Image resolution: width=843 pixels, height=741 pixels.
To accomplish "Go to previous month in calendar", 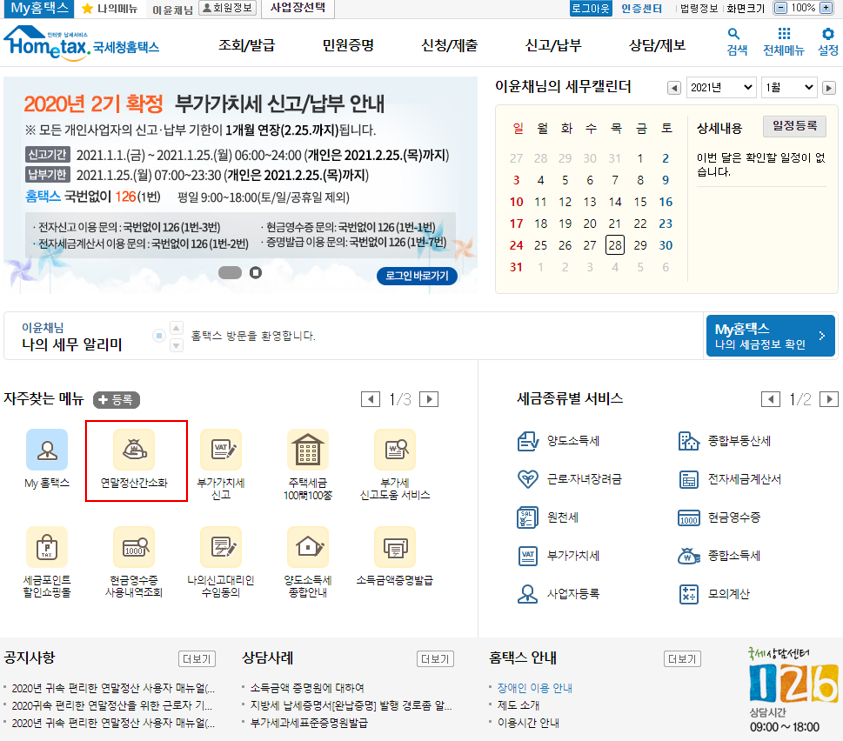I will click(x=674, y=88).
